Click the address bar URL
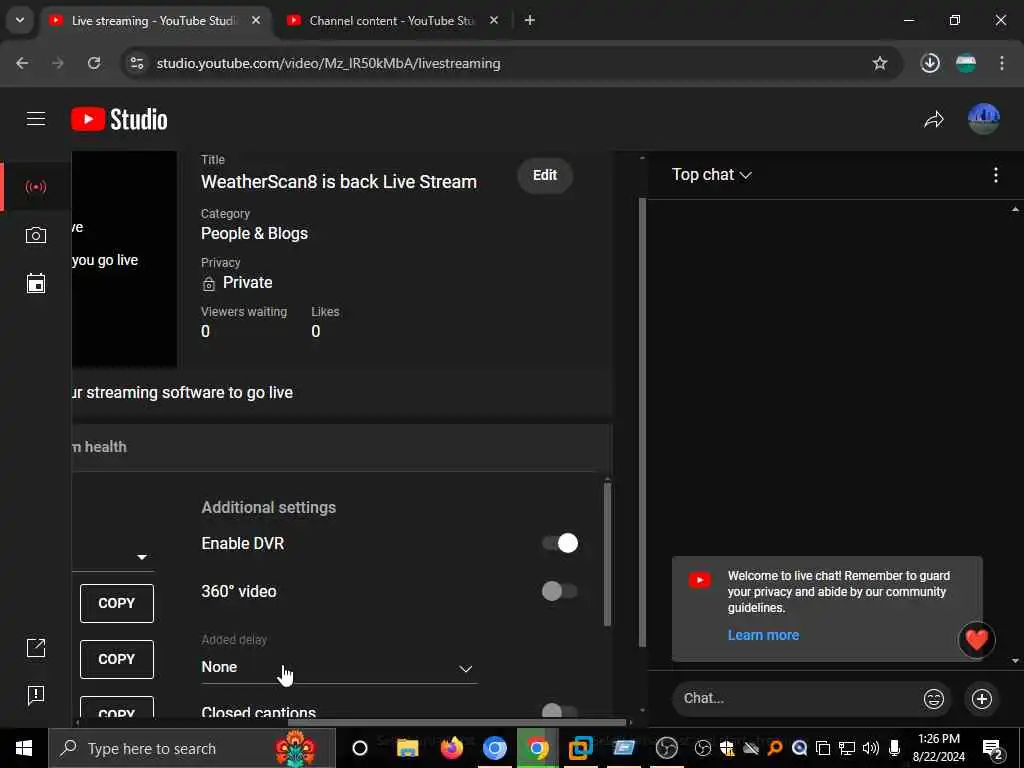 (328, 63)
